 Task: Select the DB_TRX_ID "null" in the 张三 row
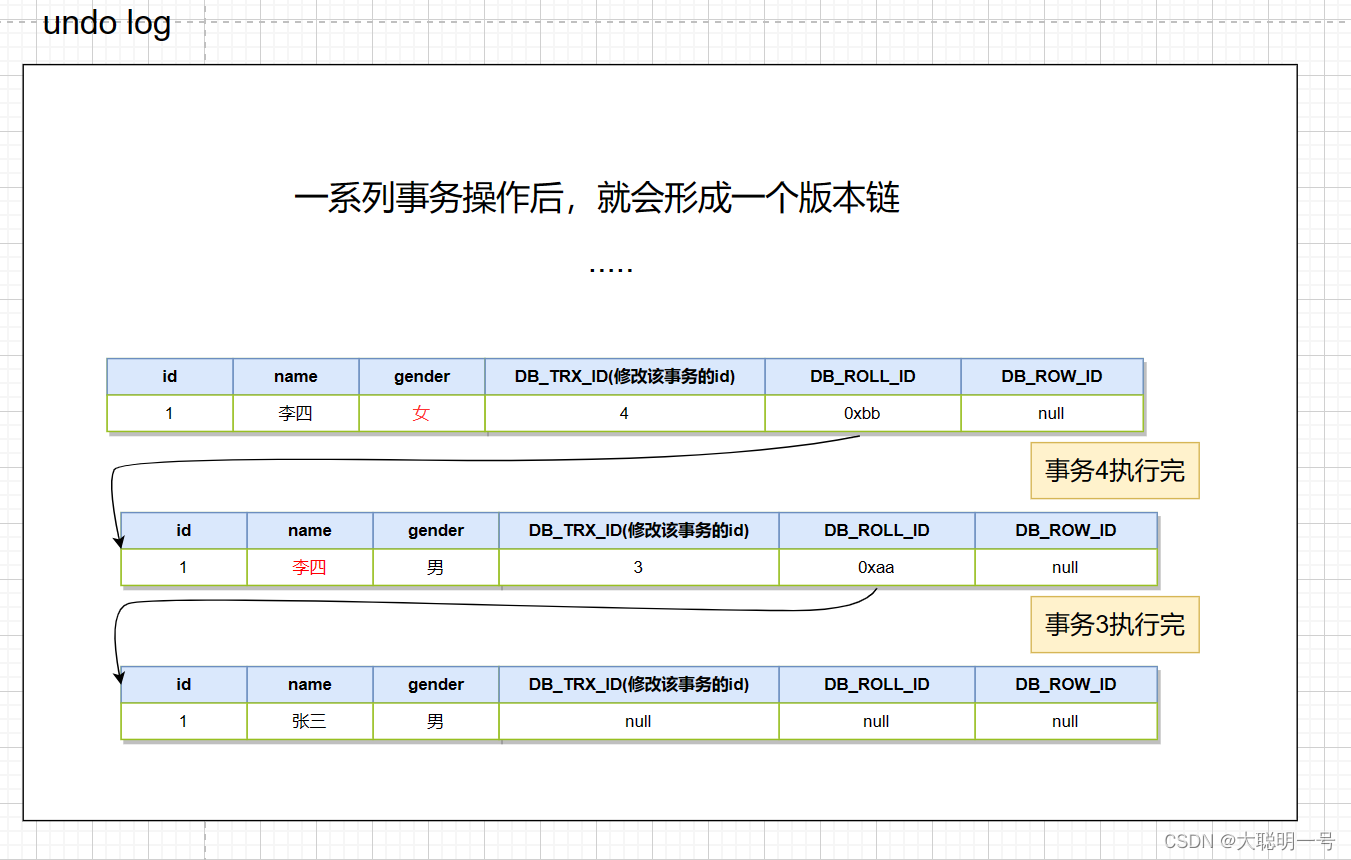click(x=639, y=721)
